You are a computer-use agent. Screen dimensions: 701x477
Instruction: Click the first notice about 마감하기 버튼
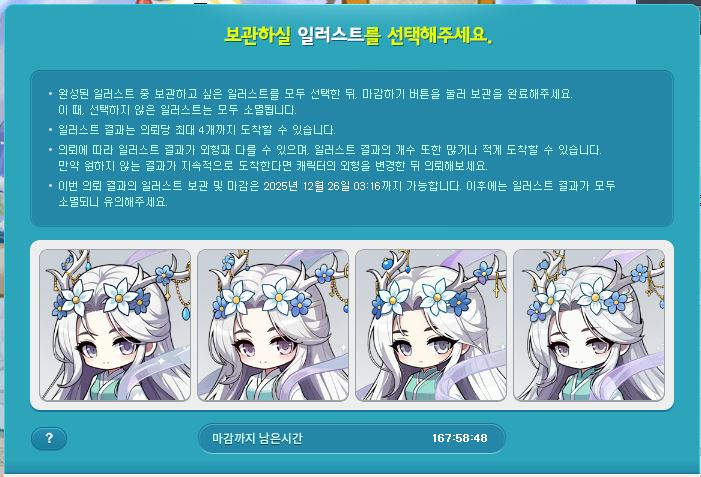315,94
